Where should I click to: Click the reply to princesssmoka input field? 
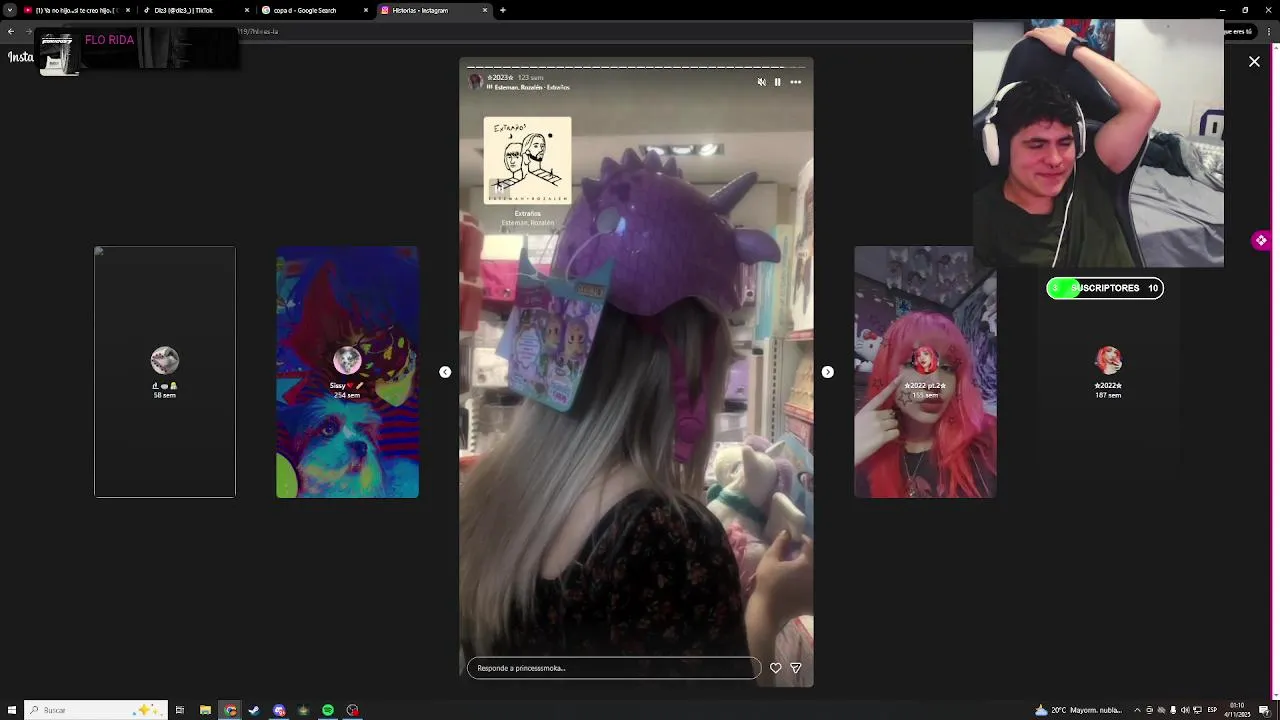614,668
